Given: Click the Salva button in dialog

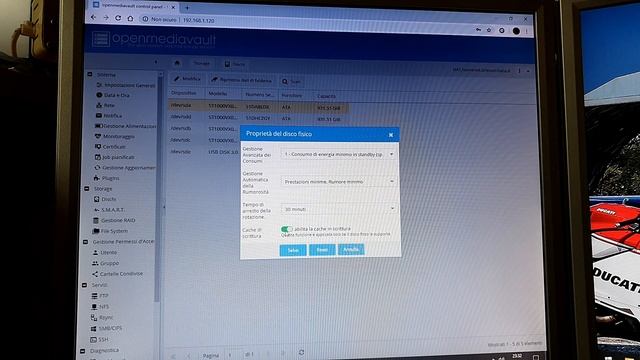Looking at the screenshot, I should click(293, 250).
